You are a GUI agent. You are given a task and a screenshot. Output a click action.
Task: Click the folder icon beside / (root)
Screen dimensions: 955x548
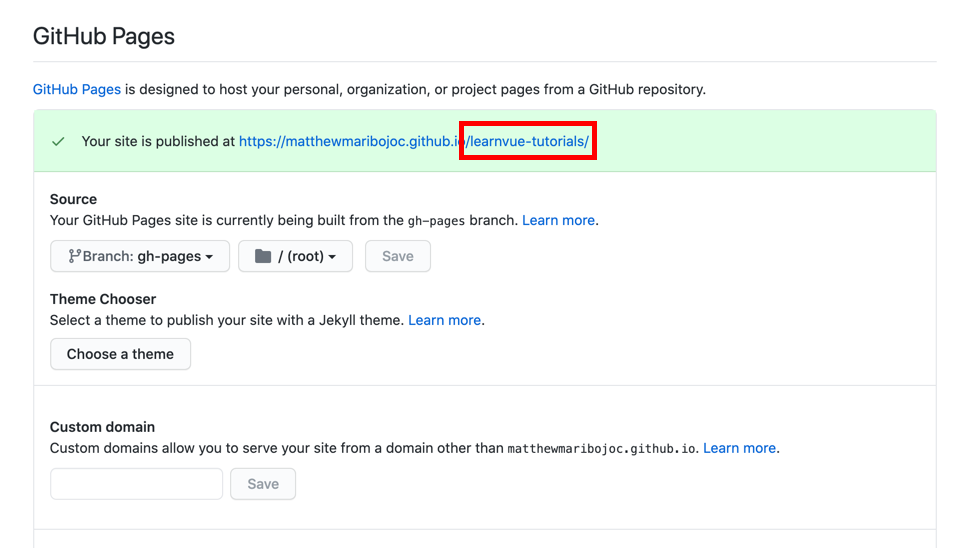click(x=263, y=256)
